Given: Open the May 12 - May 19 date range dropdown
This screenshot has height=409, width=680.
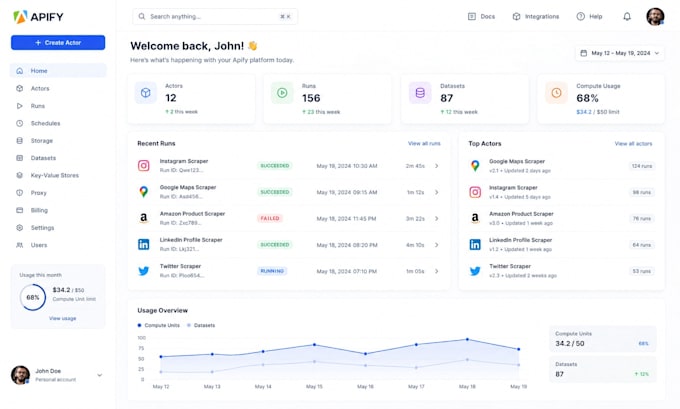Looking at the screenshot, I should click(620, 53).
